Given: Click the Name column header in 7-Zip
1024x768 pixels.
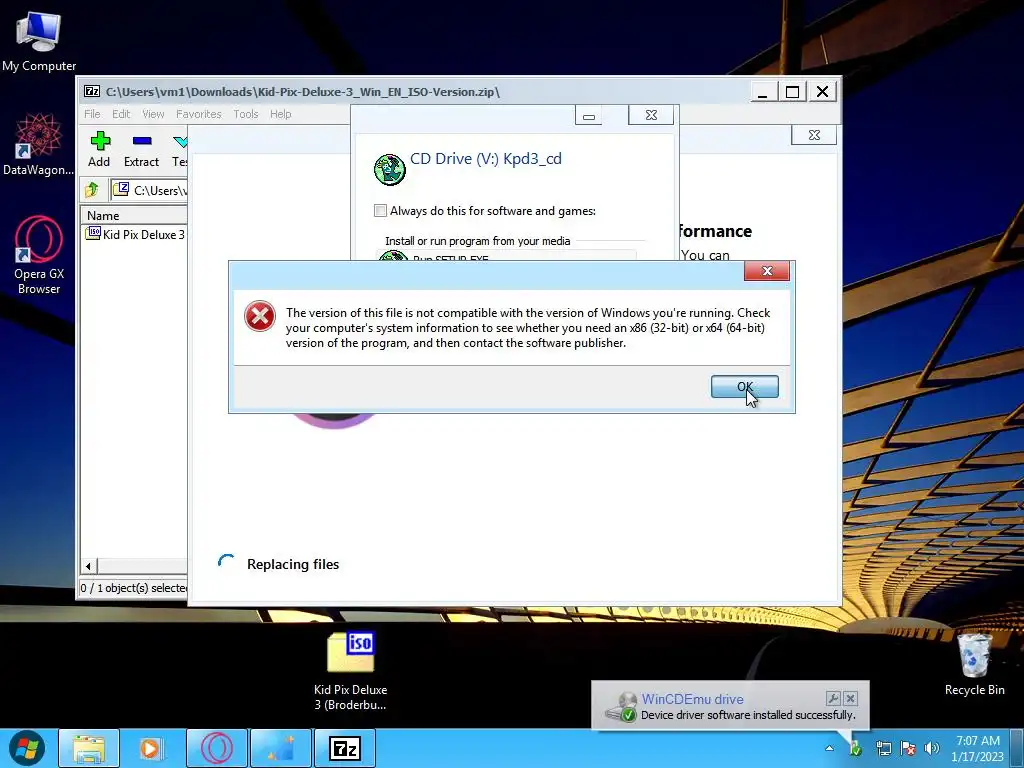Looking at the screenshot, I should [x=133, y=216].
